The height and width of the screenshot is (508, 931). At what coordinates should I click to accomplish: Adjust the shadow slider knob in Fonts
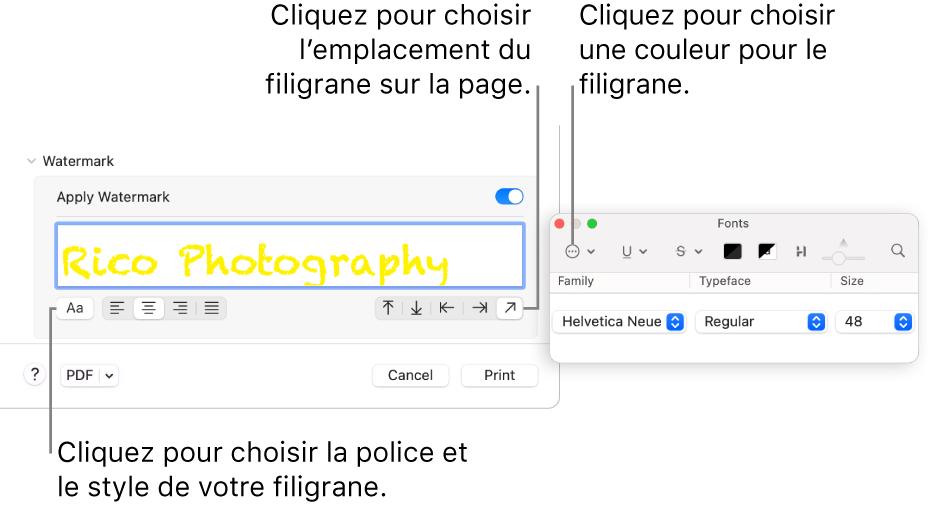(838, 258)
